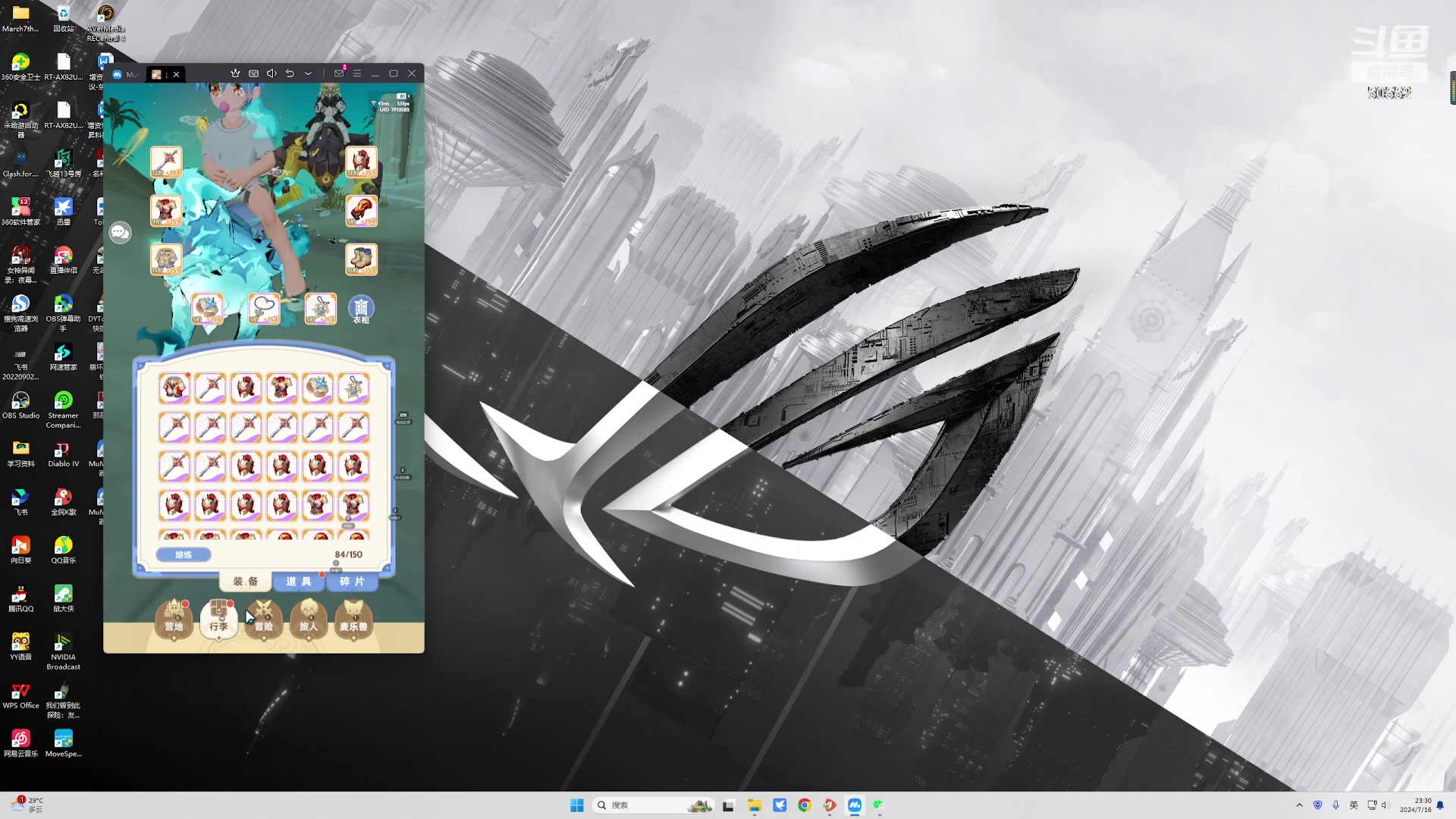Open Streamer Companion desktop shortcut
The image size is (1456, 819).
pyautogui.click(x=63, y=410)
